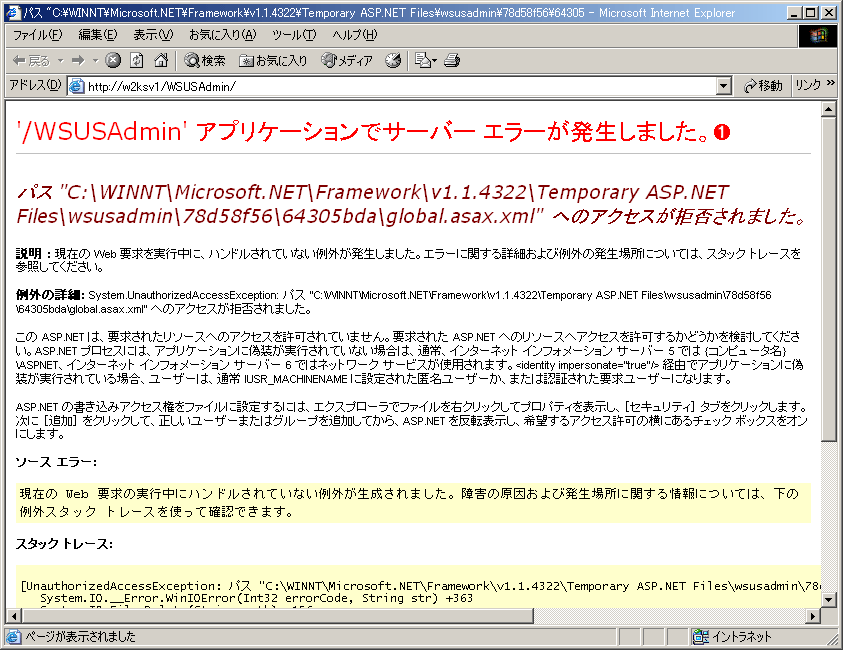The image size is (843, 650).
Task: Click the horizontal scrollbar thumb
Action: [x=277, y=616]
